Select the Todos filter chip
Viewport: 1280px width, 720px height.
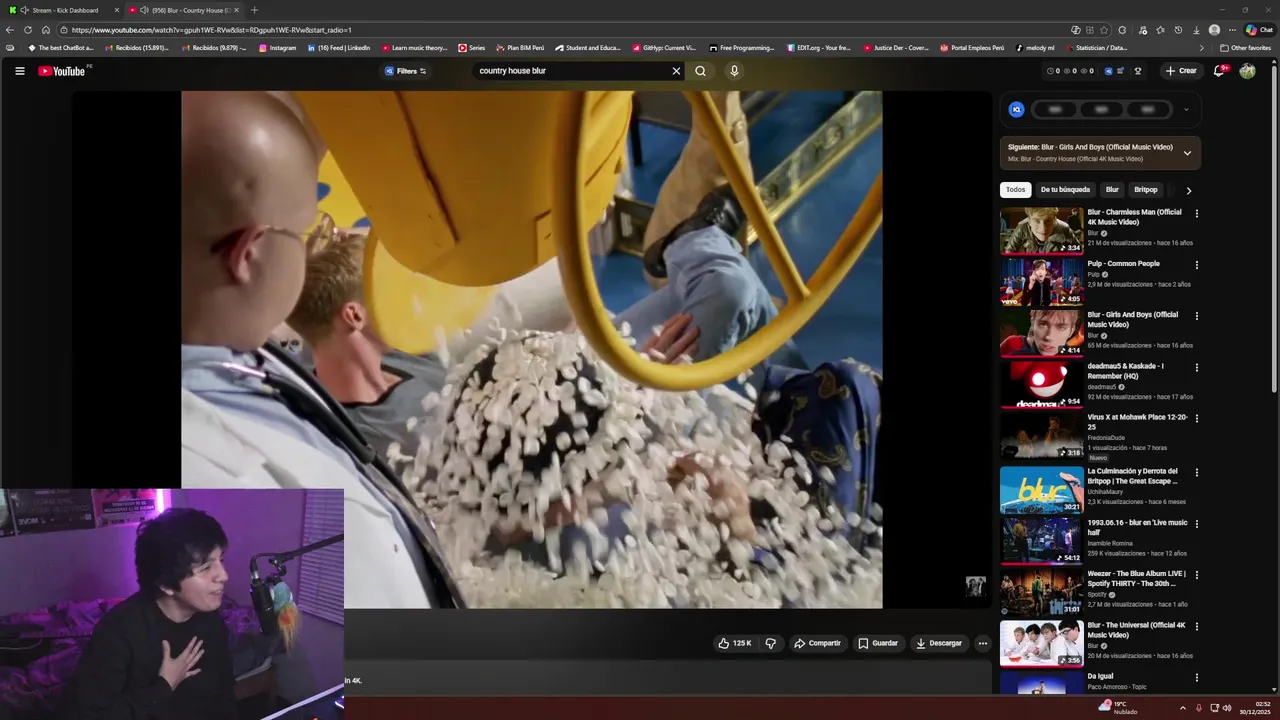1015,190
